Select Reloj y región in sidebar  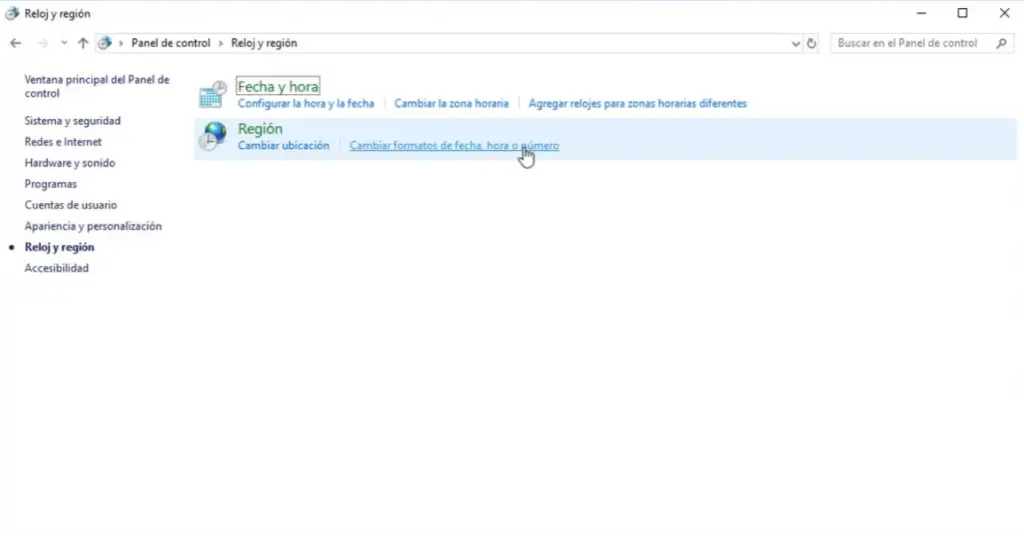pyautogui.click(x=59, y=247)
